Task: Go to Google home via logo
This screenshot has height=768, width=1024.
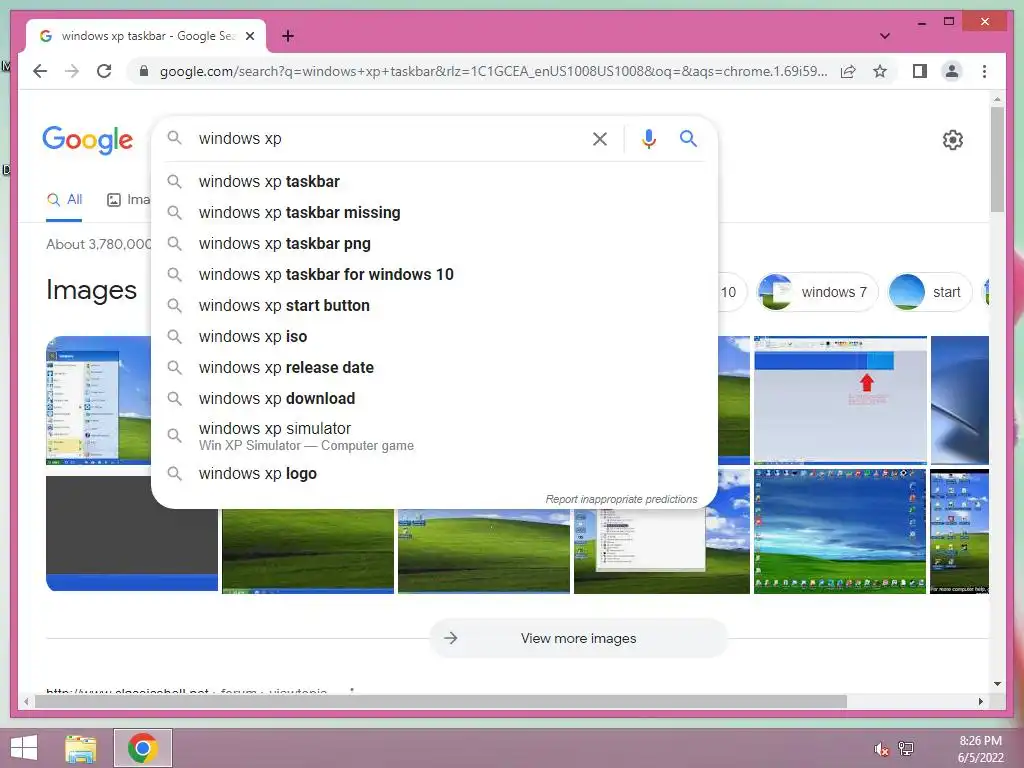Action: coord(88,140)
